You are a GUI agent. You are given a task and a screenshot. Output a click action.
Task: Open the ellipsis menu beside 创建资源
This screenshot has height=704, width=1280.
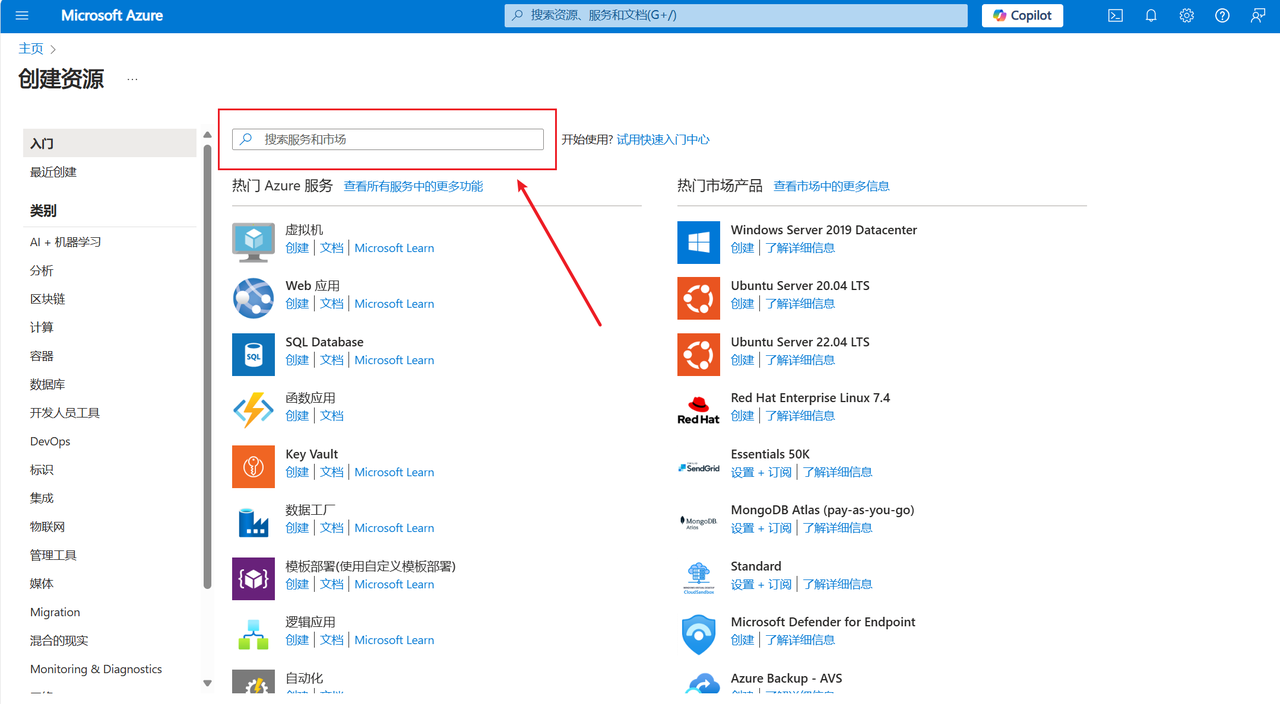132,80
